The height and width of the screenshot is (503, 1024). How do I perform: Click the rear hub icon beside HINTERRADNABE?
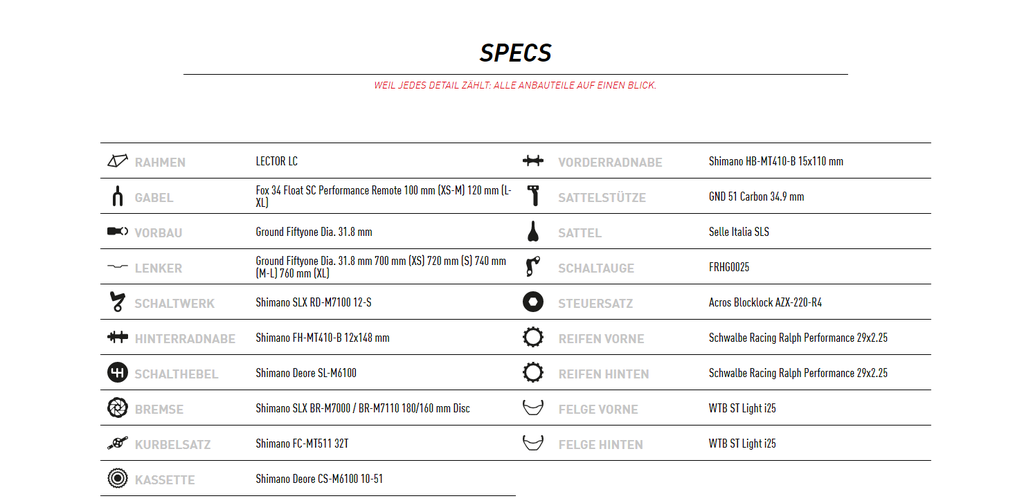tap(118, 337)
